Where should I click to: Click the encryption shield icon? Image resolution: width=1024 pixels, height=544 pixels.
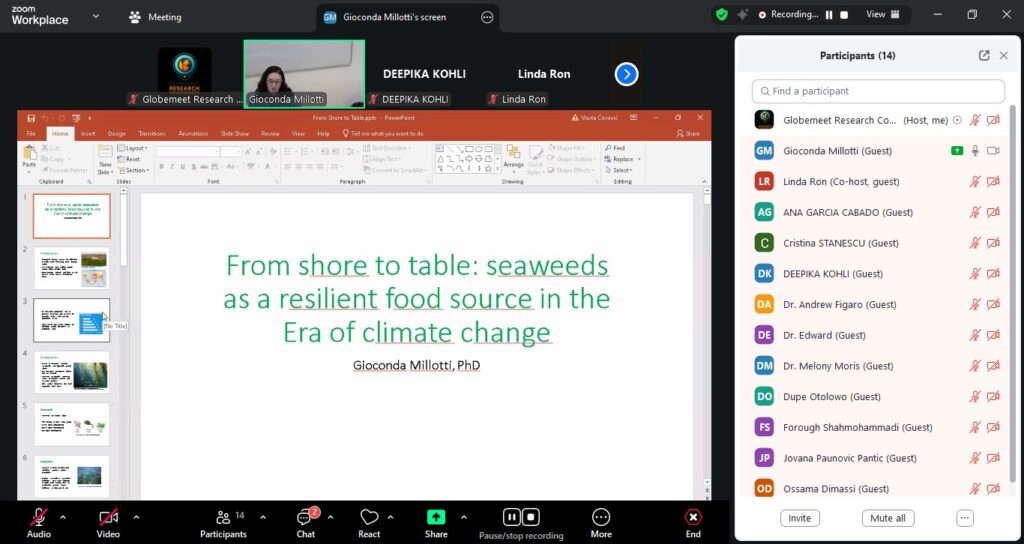[722, 15]
